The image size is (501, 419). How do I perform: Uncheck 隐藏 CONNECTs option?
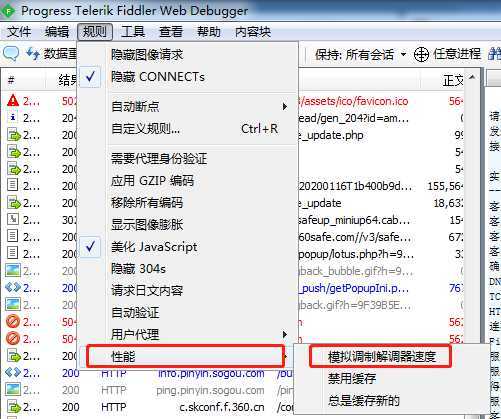coord(187,77)
